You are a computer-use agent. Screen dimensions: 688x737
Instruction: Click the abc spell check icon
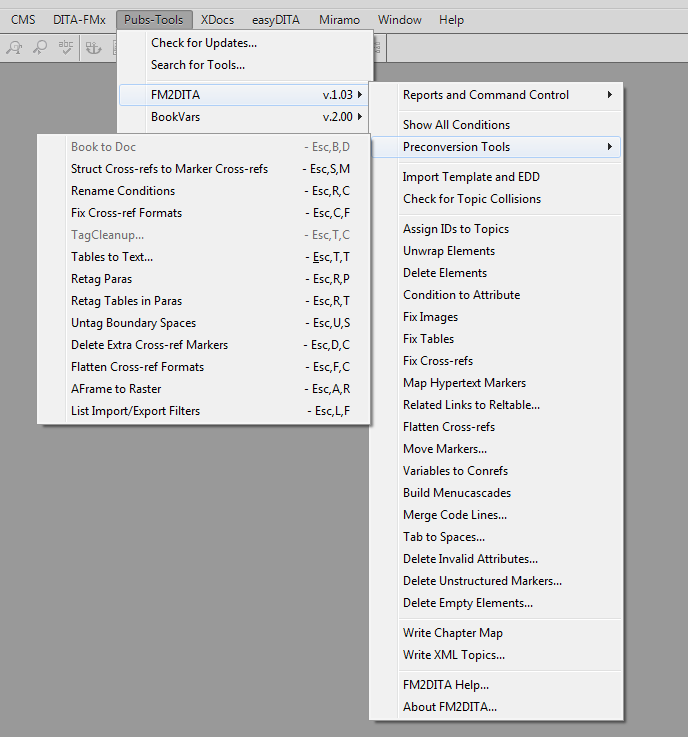65,47
